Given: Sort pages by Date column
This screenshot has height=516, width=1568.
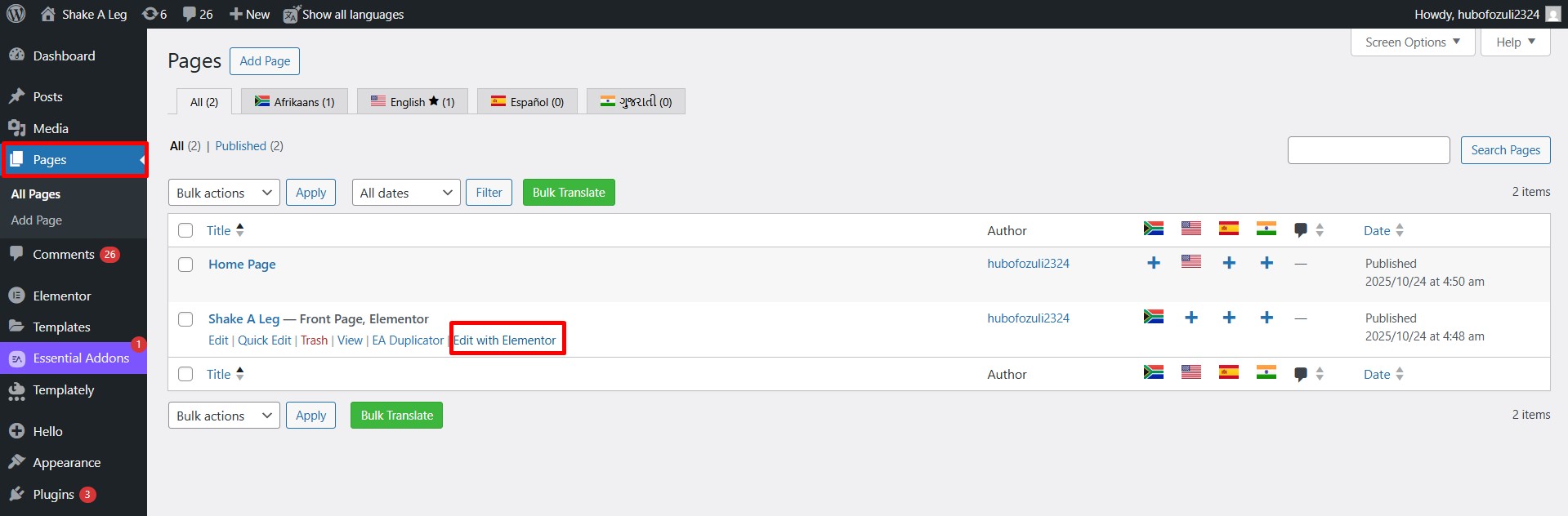Looking at the screenshot, I should [1377, 230].
